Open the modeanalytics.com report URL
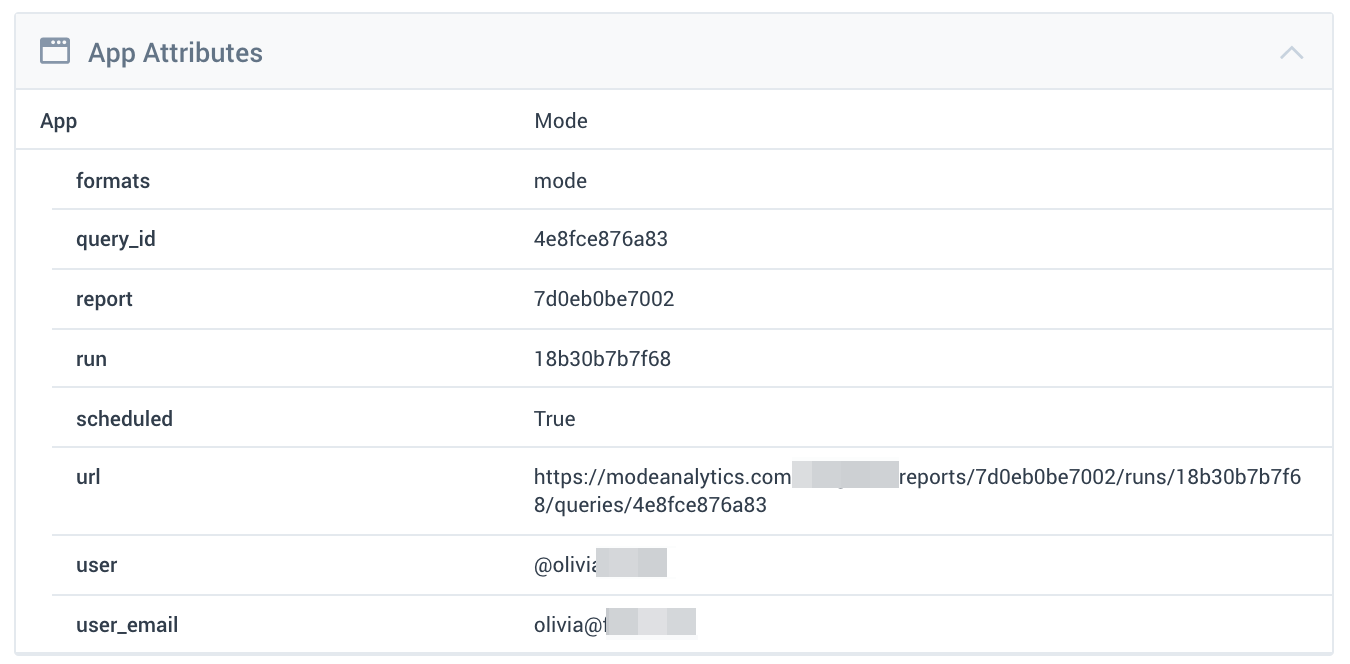This screenshot has width=1350, height=664. (x=917, y=491)
